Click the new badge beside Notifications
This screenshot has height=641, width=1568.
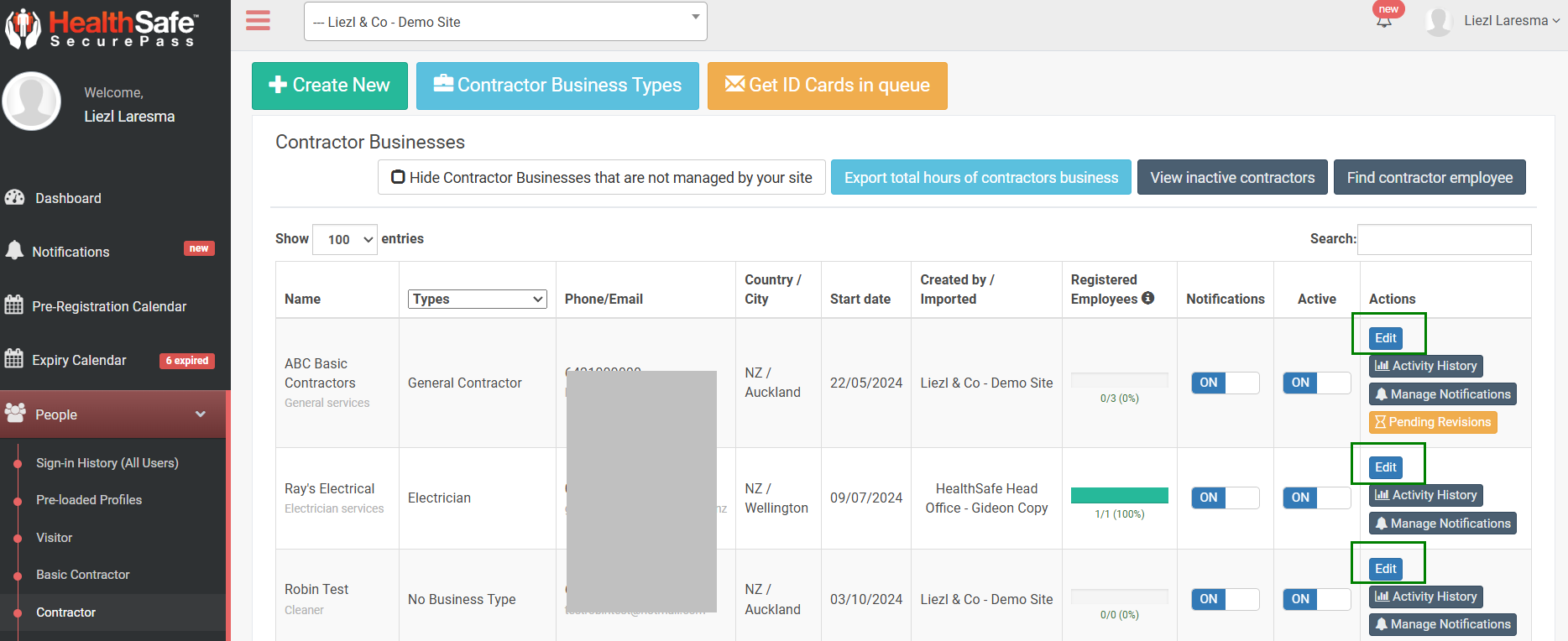[x=199, y=248]
